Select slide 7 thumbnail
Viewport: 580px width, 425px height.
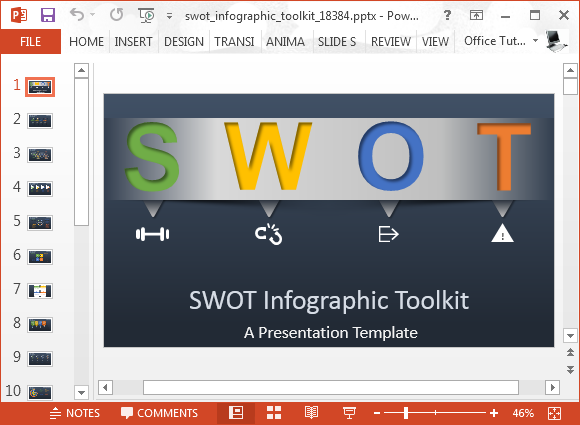pos(40,291)
